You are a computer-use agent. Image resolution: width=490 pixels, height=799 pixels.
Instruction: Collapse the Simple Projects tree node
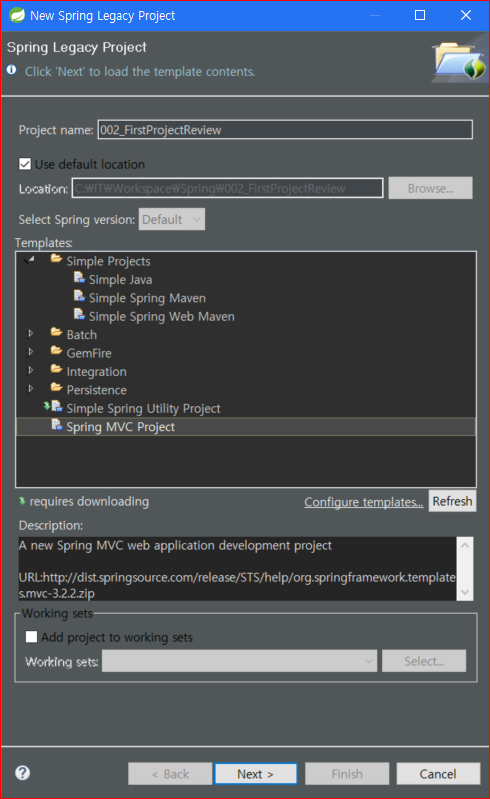(x=30, y=260)
